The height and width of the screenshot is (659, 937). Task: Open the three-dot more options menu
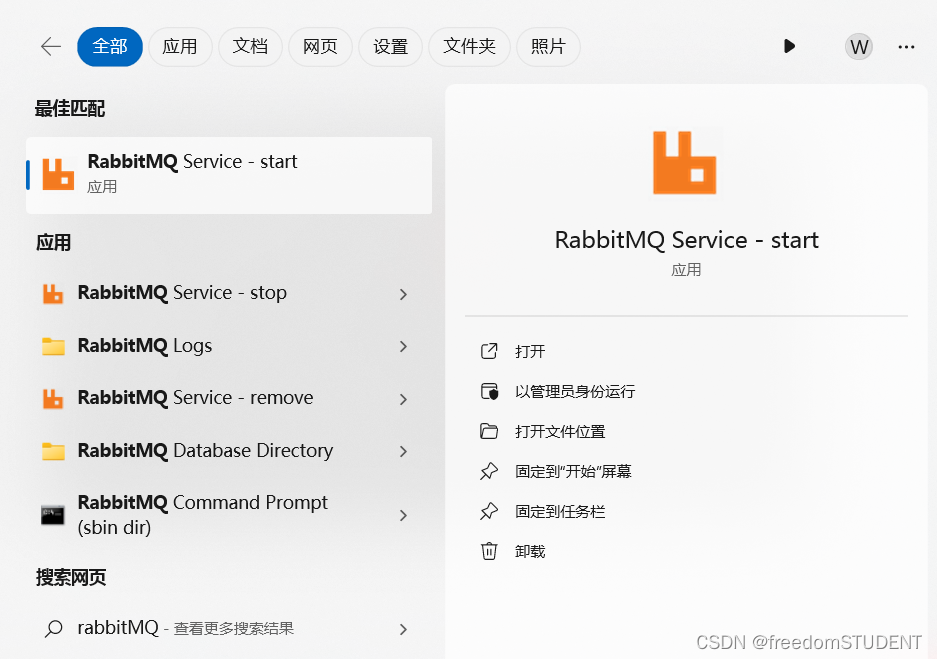[x=906, y=46]
